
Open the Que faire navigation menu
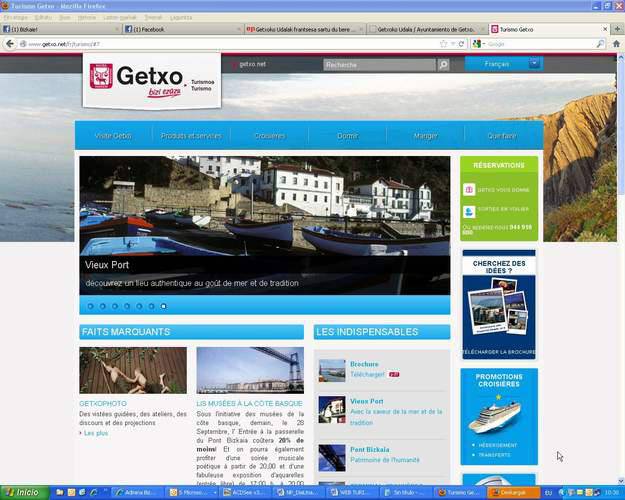(x=502, y=136)
